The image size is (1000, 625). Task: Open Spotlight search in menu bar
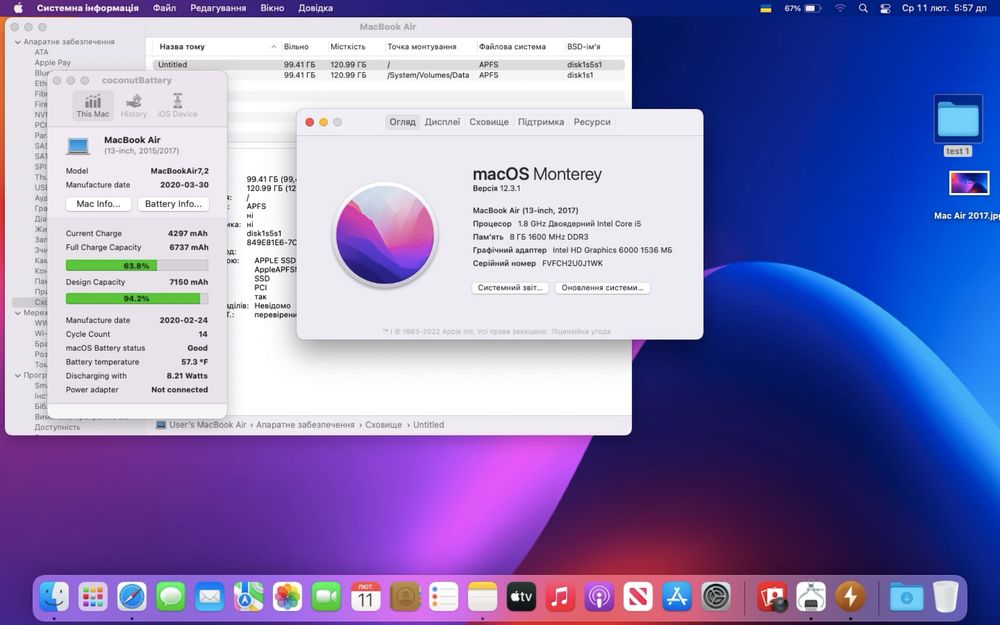click(863, 8)
